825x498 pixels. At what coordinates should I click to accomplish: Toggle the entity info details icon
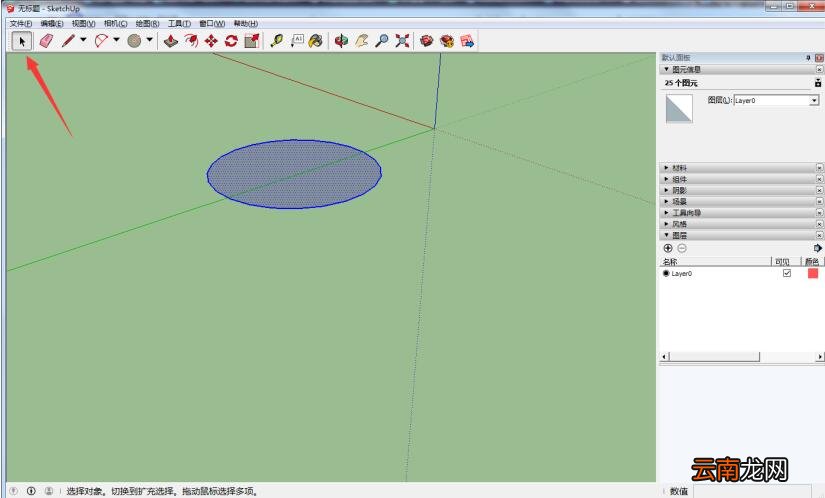(x=818, y=83)
